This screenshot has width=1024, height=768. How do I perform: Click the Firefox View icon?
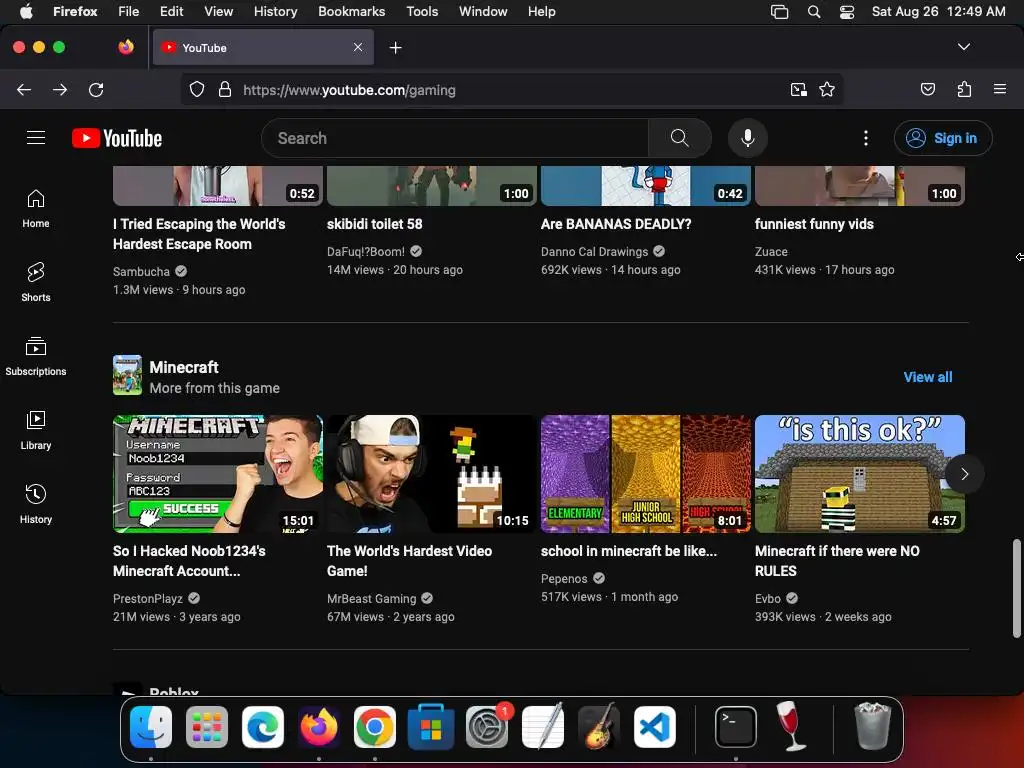click(x=126, y=47)
